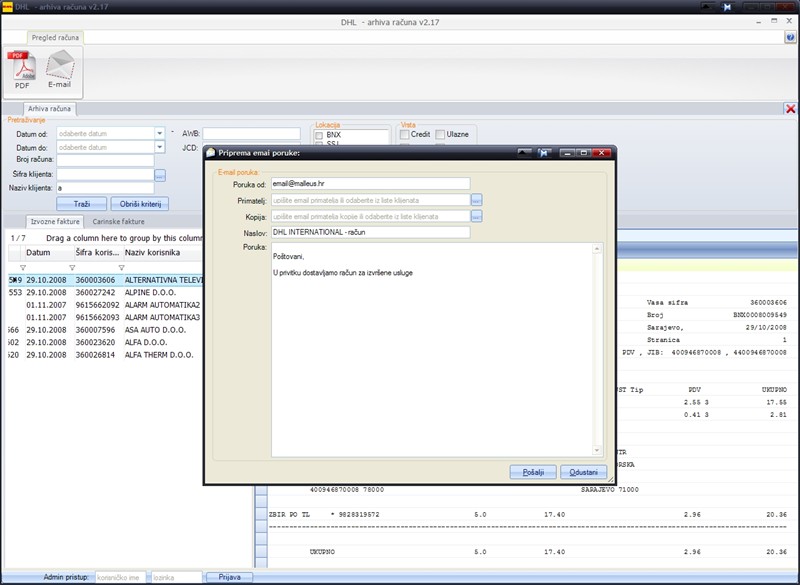Image resolution: width=800 pixels, height=585 pixels.
Task: Click the Kopija copy-recipient field
Action: (370, 216)
